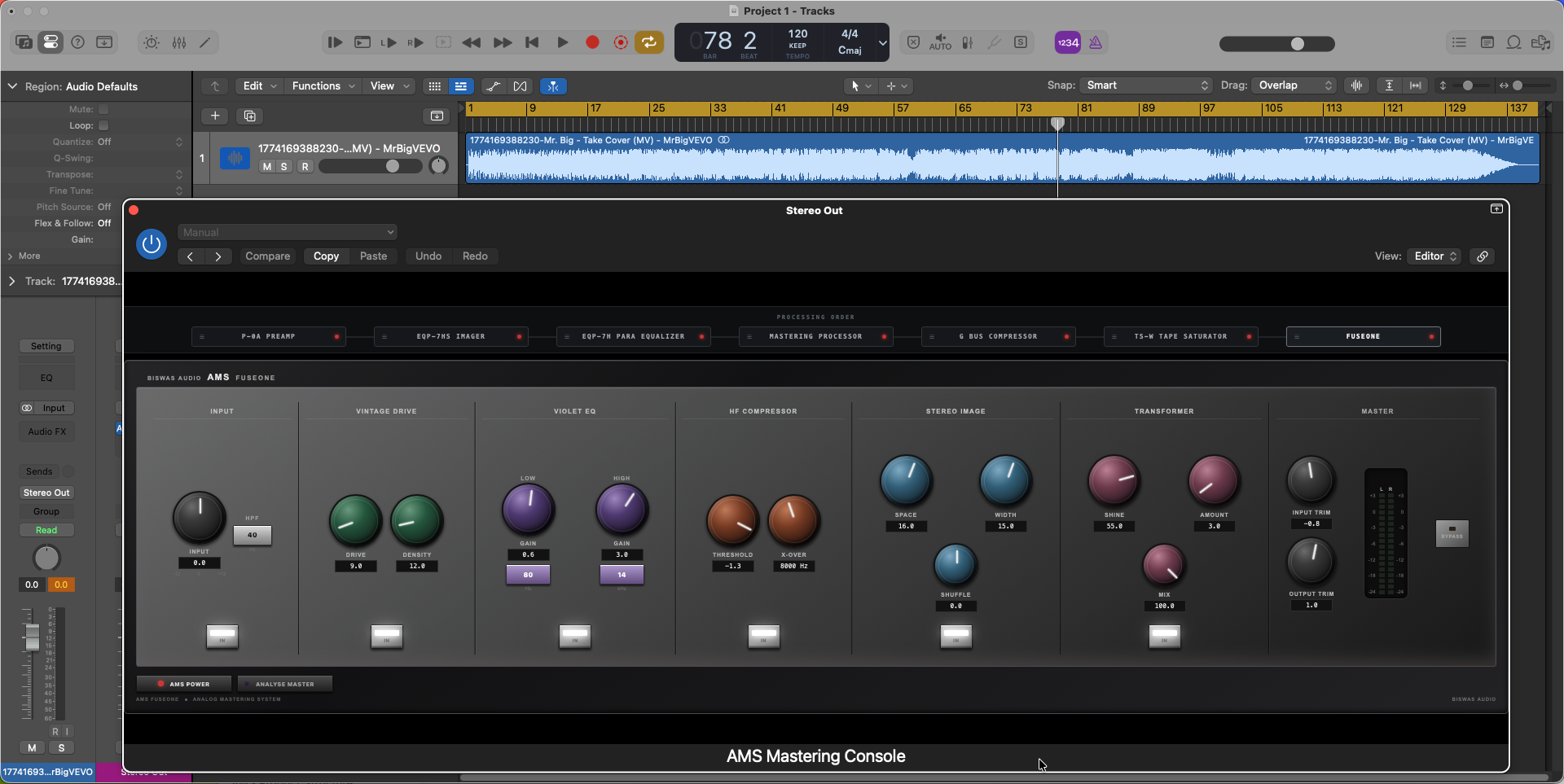This screenshot has height=784, width=1564.
Task: Toggle plugin power button in Stereo Out
Action: pos(152,244)
